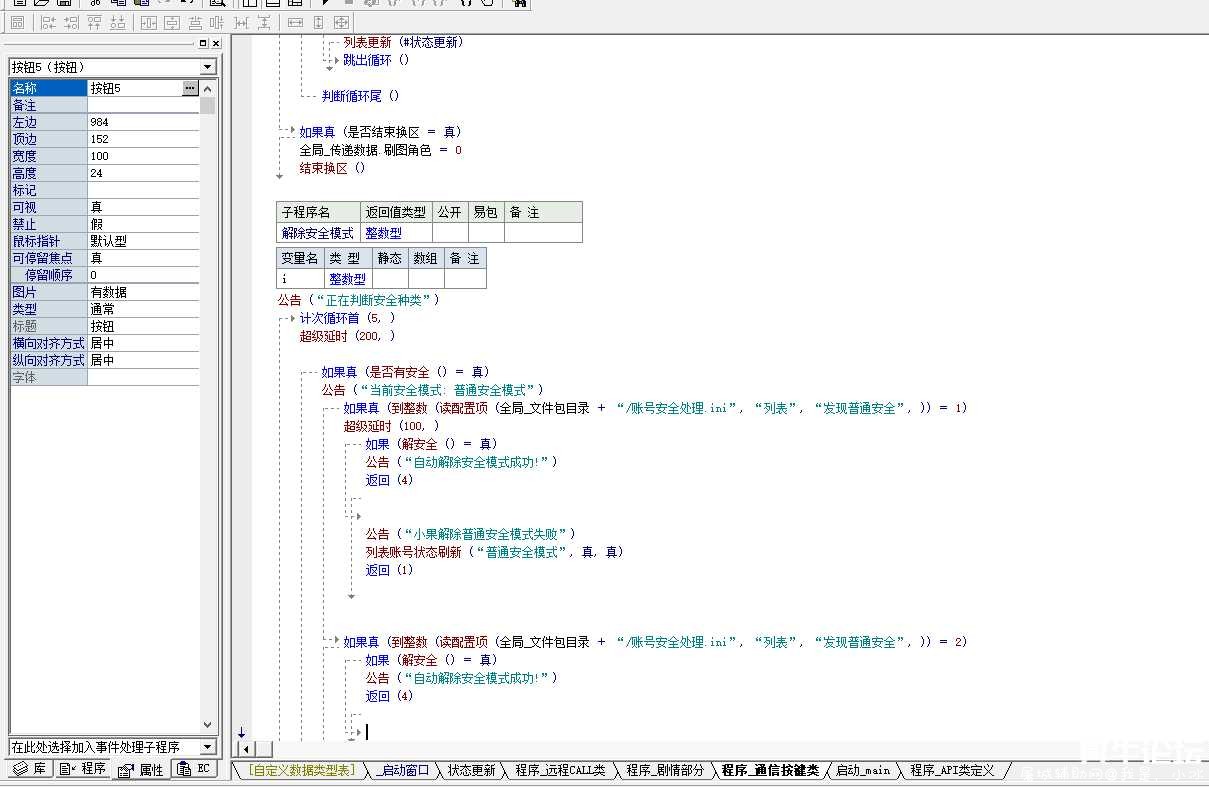Screen dimensions: 1209x787
Task: Click the 可视 property value 真
Action: pos(144,207)
